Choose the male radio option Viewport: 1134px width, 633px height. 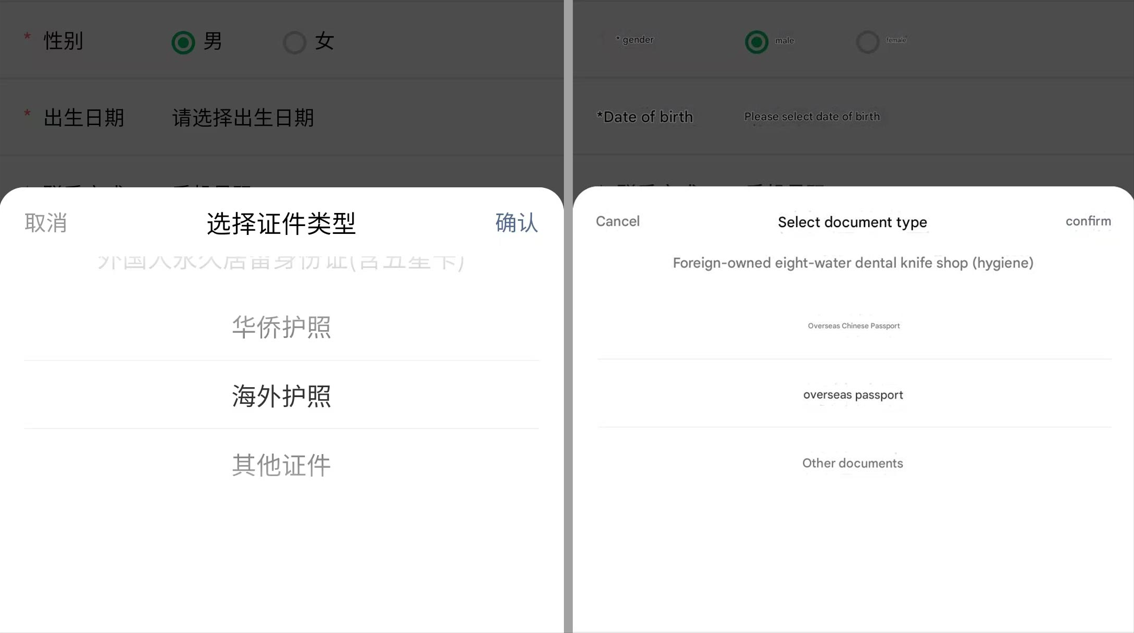point(757,42)
